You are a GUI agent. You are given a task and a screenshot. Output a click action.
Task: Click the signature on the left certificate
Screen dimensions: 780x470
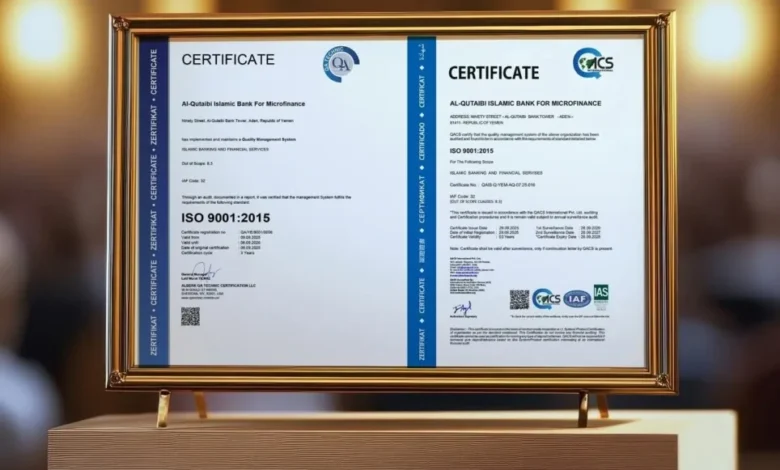coord(205,272)
